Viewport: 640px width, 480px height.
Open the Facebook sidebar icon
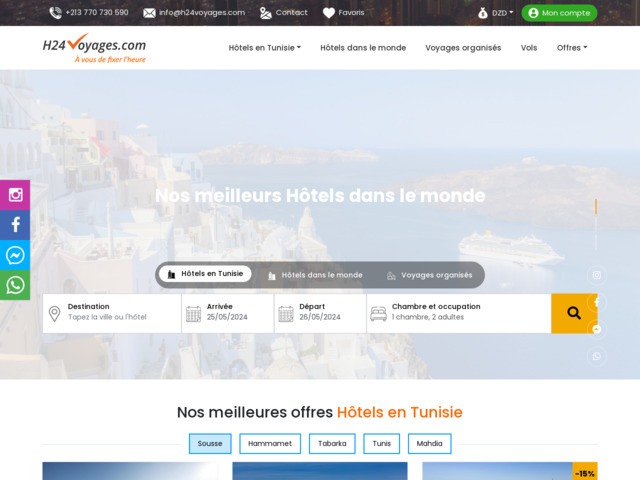point(15,225)
